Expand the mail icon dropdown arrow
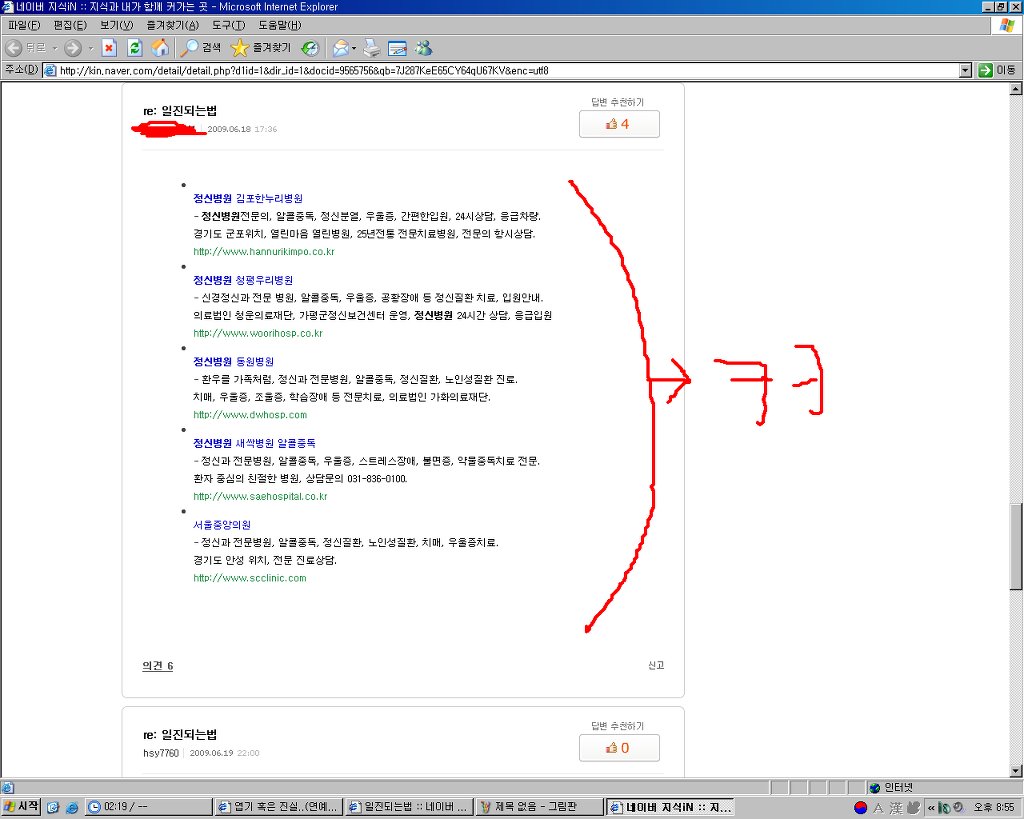1024x819 pixels. tap(354, 48)
